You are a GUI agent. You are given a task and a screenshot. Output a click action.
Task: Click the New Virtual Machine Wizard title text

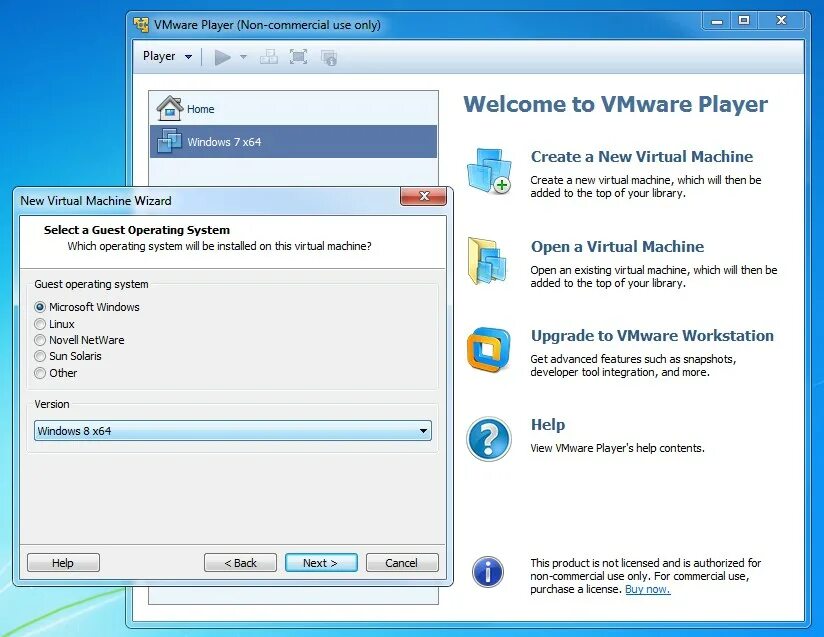(x=96, y=201)
